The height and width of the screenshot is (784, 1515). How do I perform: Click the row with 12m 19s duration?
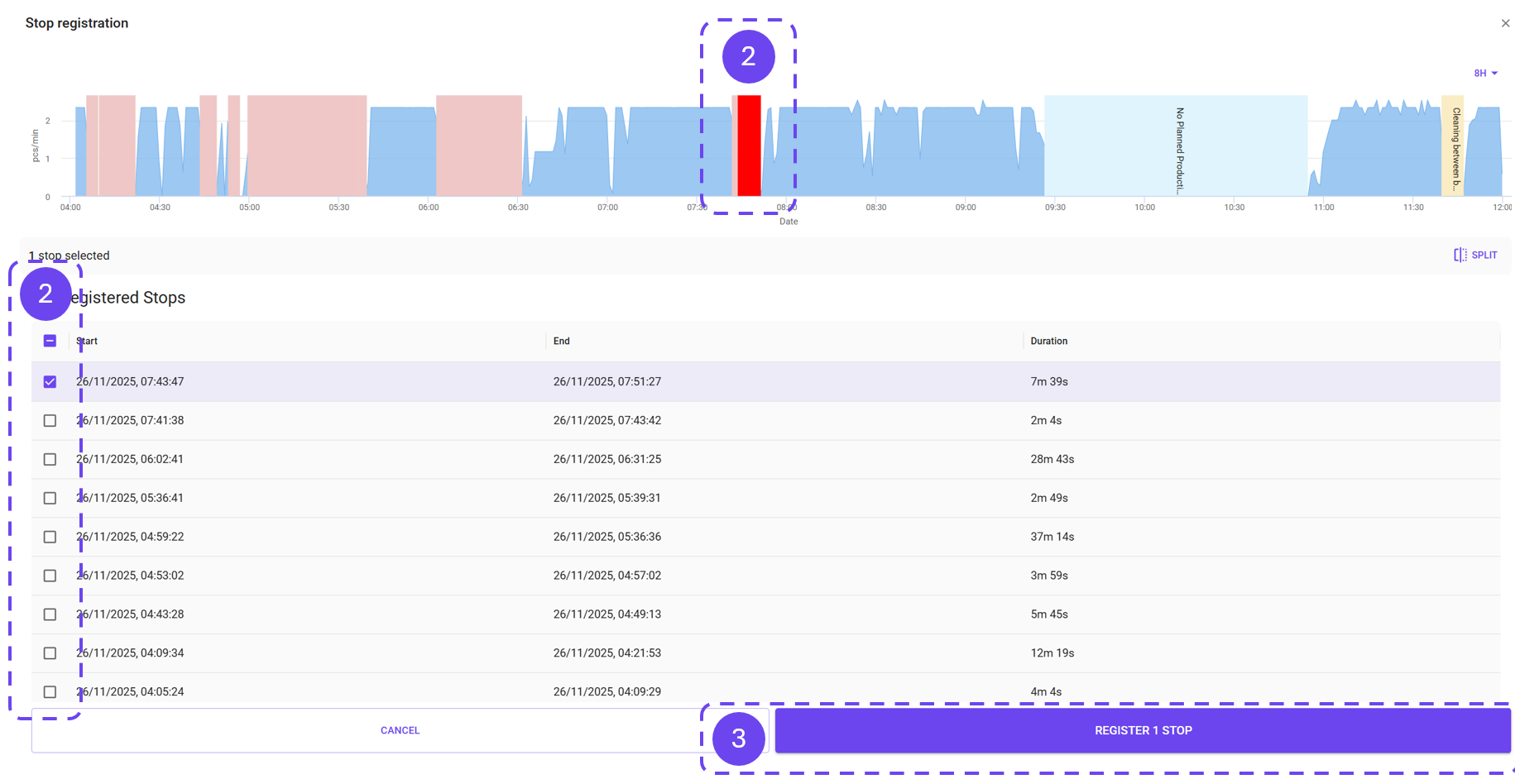coord(765,653)
